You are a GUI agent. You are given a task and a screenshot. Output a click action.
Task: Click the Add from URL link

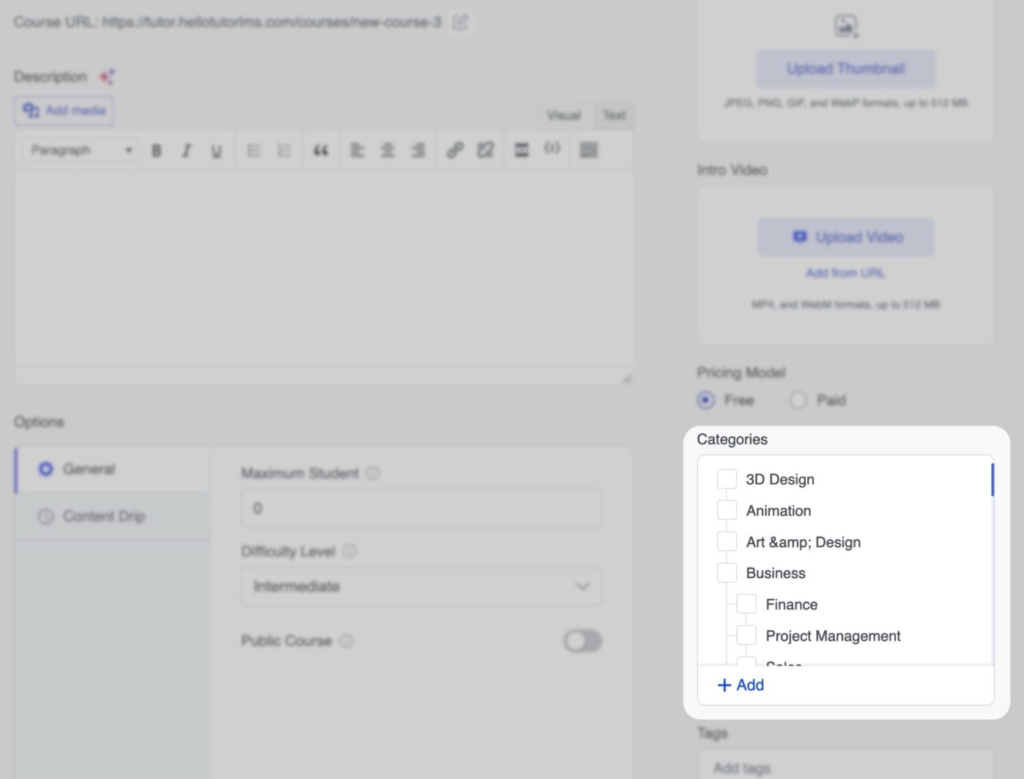pos(845,273)
